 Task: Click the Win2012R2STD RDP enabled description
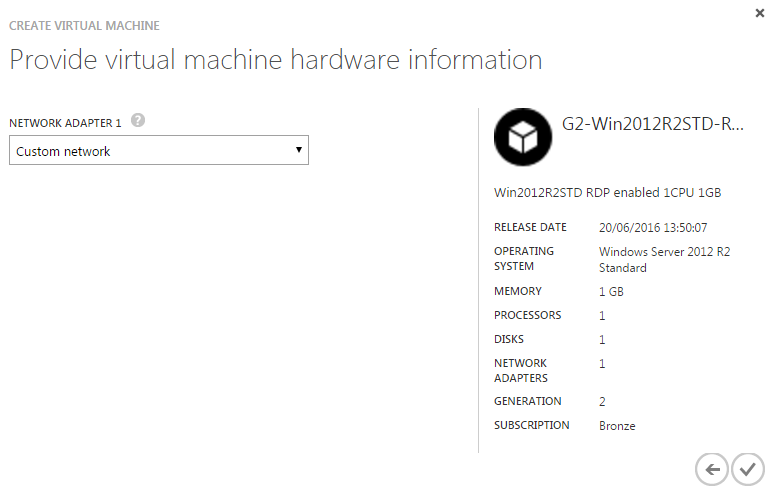(607, 193)
